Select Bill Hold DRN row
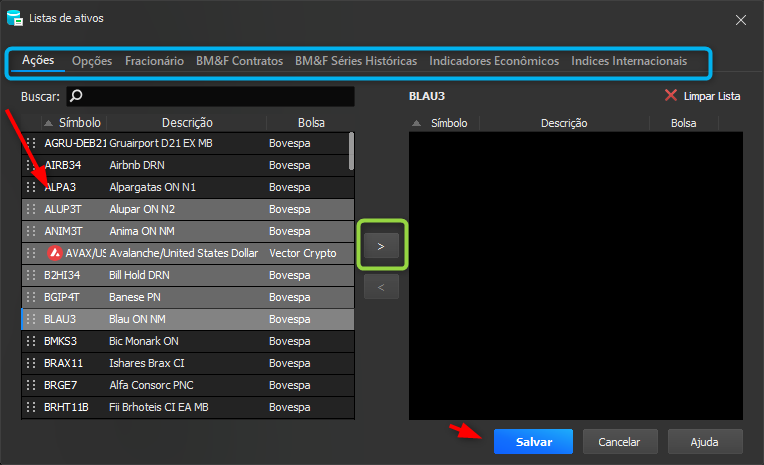764x465 pixels. tap(188, 275)
